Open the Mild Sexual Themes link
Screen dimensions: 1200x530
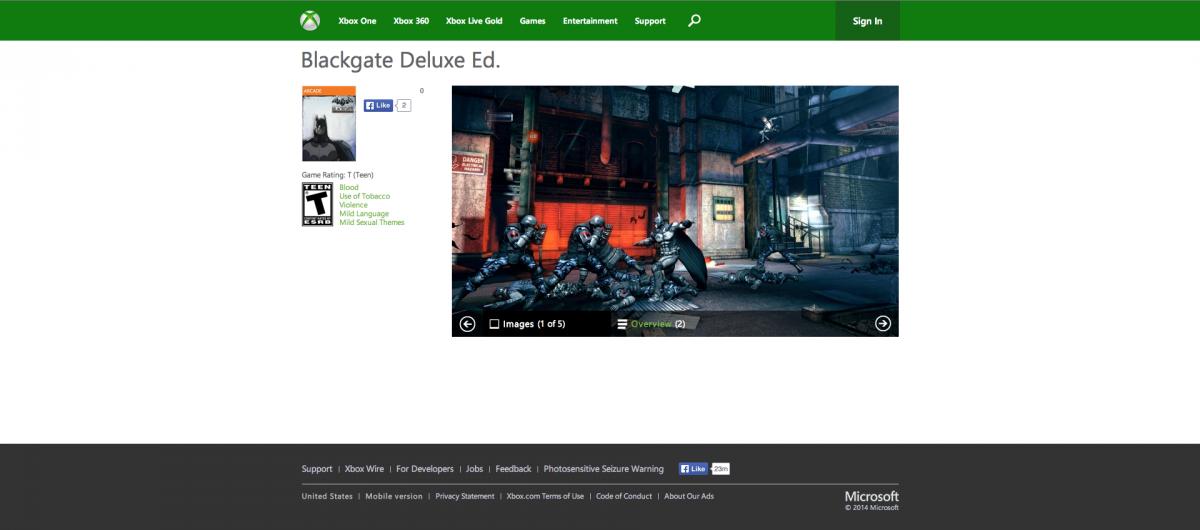(x=372, y=222)
